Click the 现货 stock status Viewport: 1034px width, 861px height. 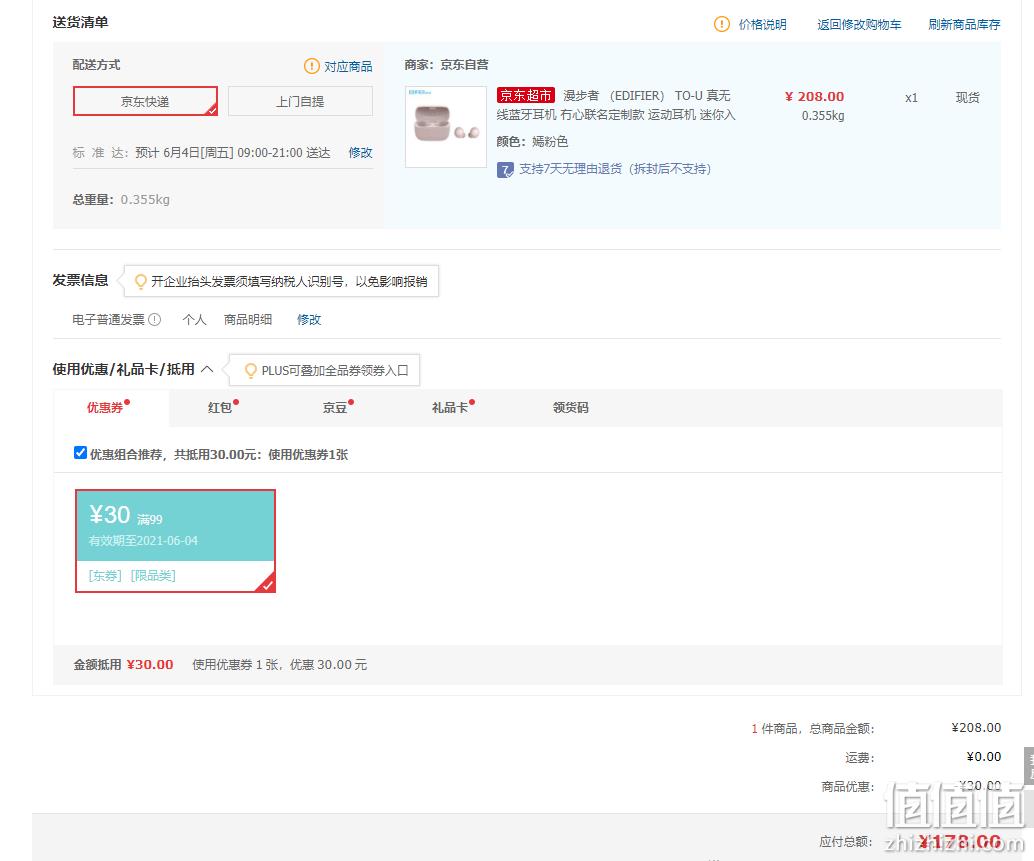click(x=967, y=98)
